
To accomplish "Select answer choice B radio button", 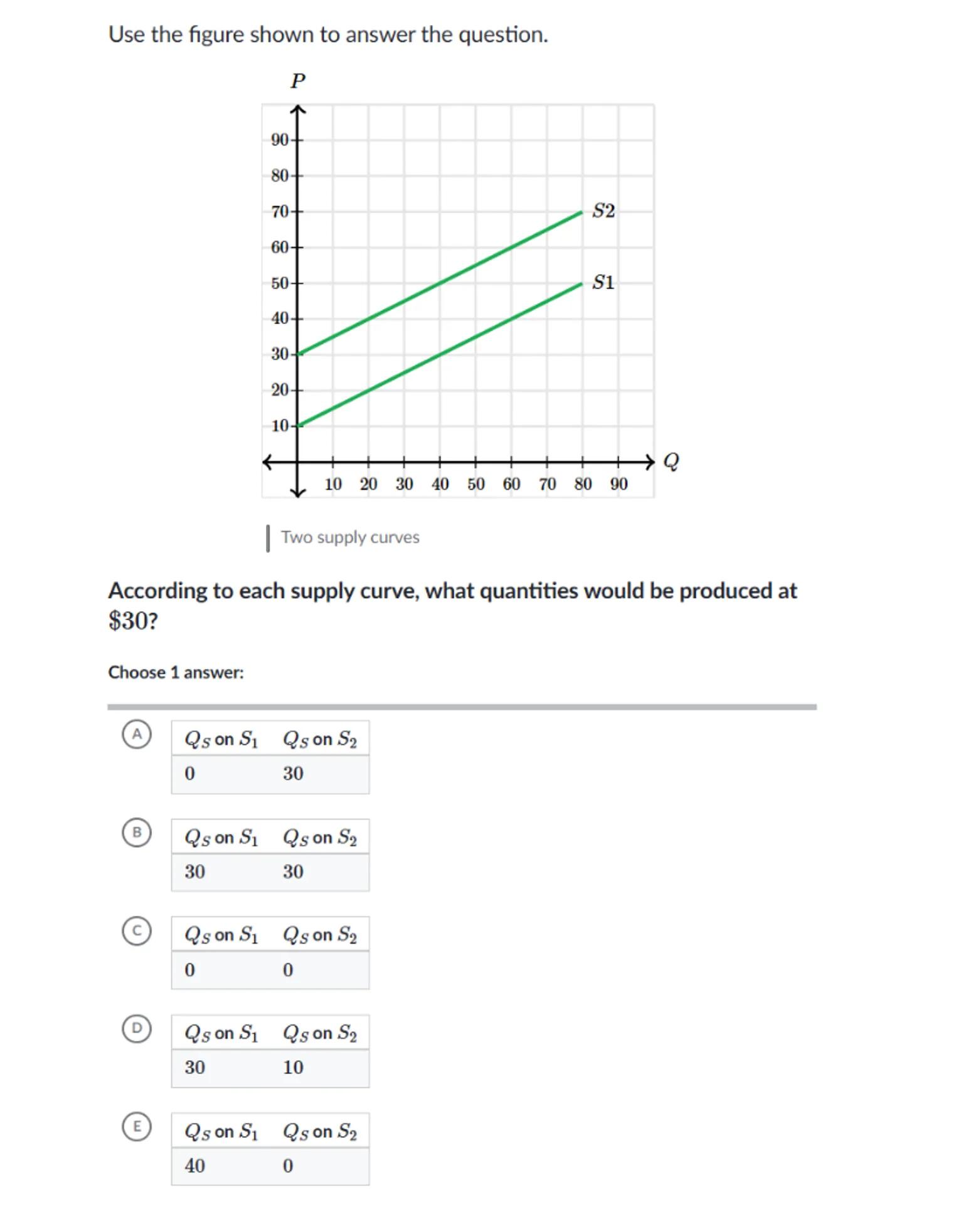I will [x=137, y=833].
